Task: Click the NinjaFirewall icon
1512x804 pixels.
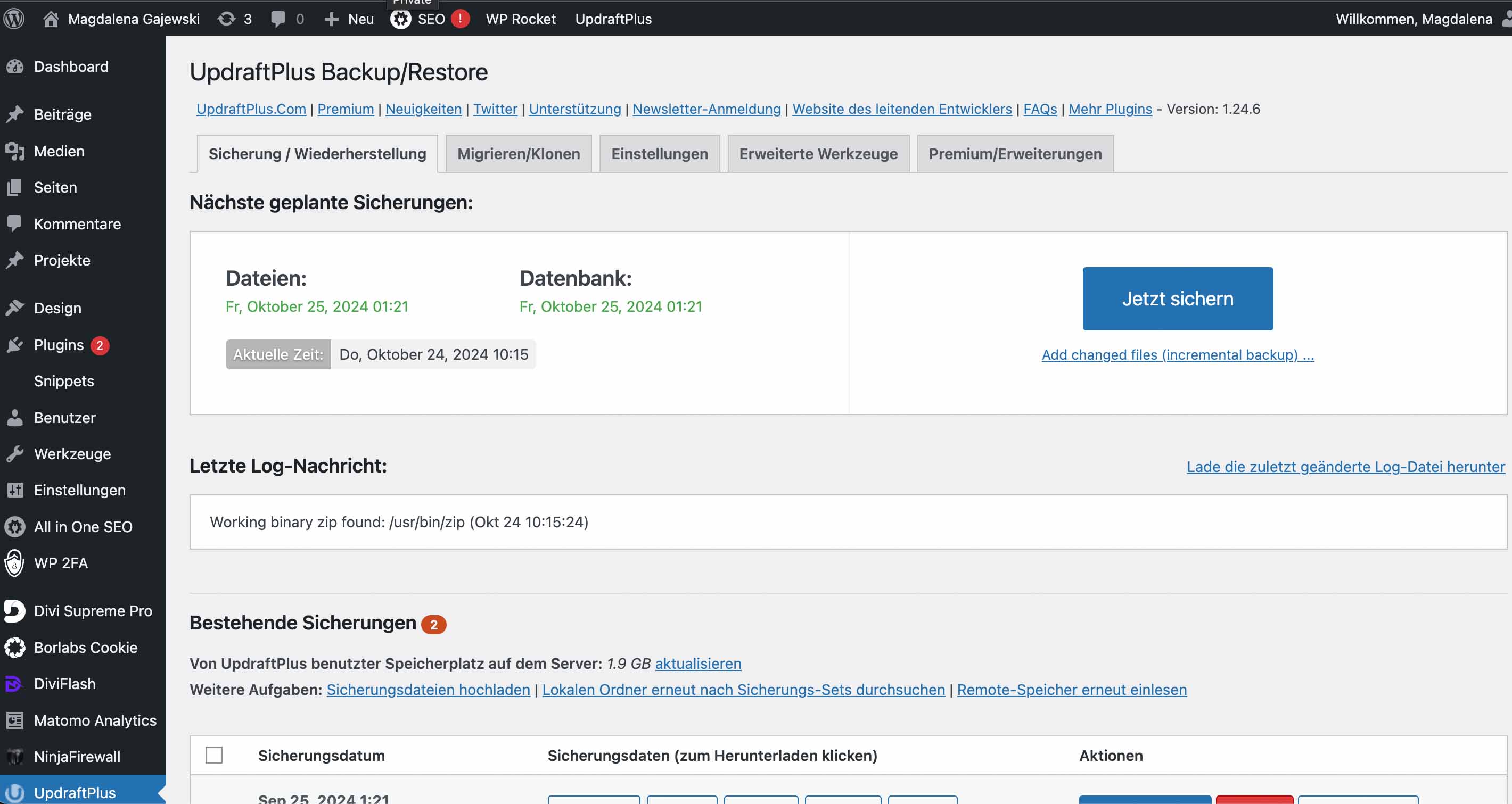Action: click(x=15, y=757)
